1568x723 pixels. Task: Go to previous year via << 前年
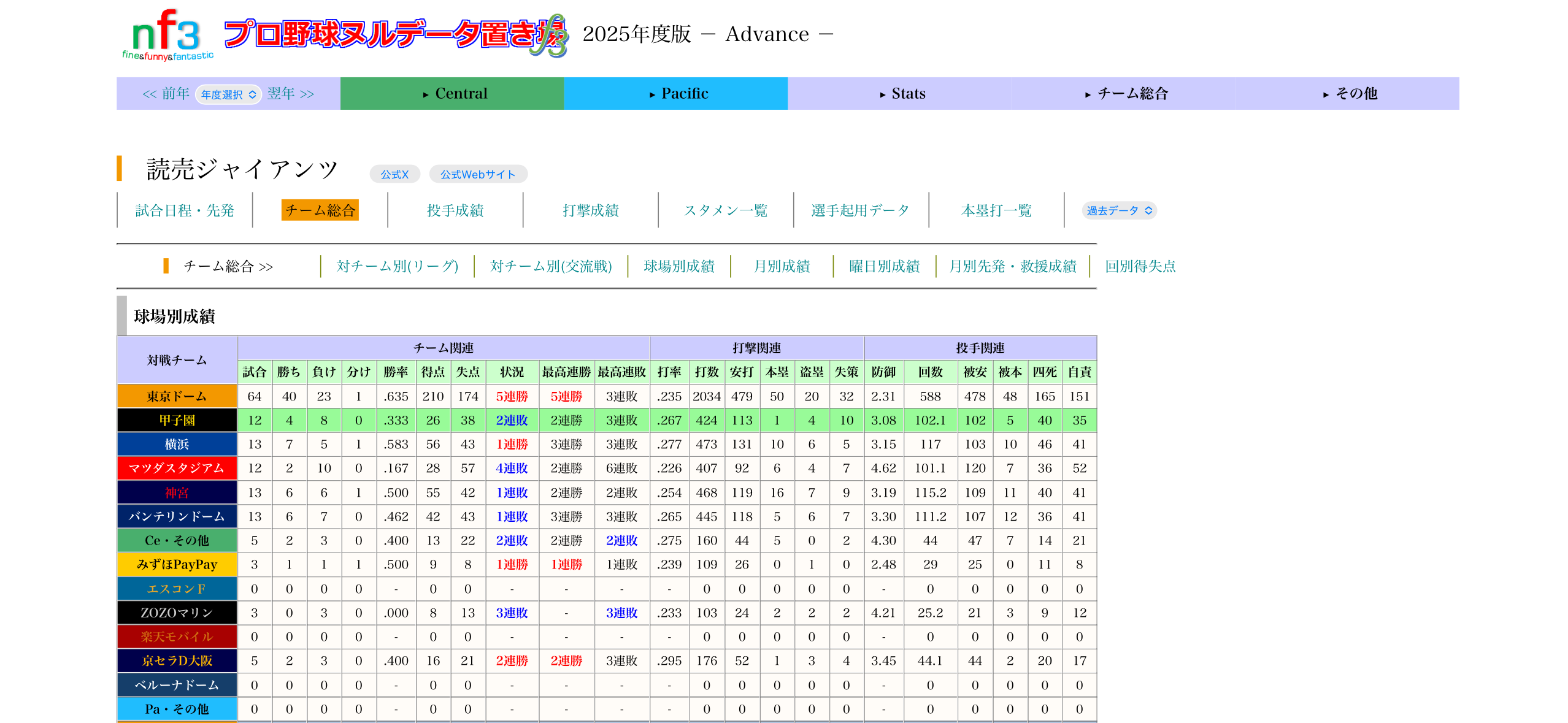pyautogui.click(x=166, y=94)
